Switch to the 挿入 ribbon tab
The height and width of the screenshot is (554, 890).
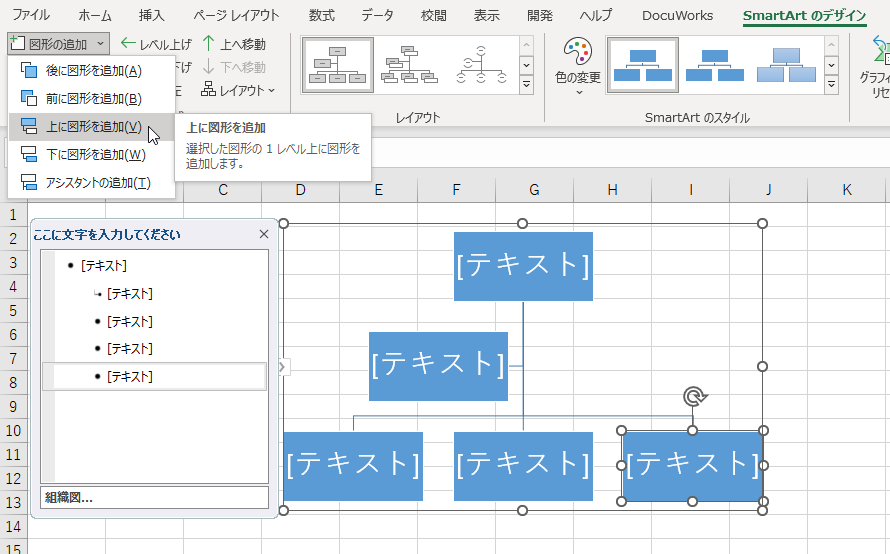(x=152, y=15)
